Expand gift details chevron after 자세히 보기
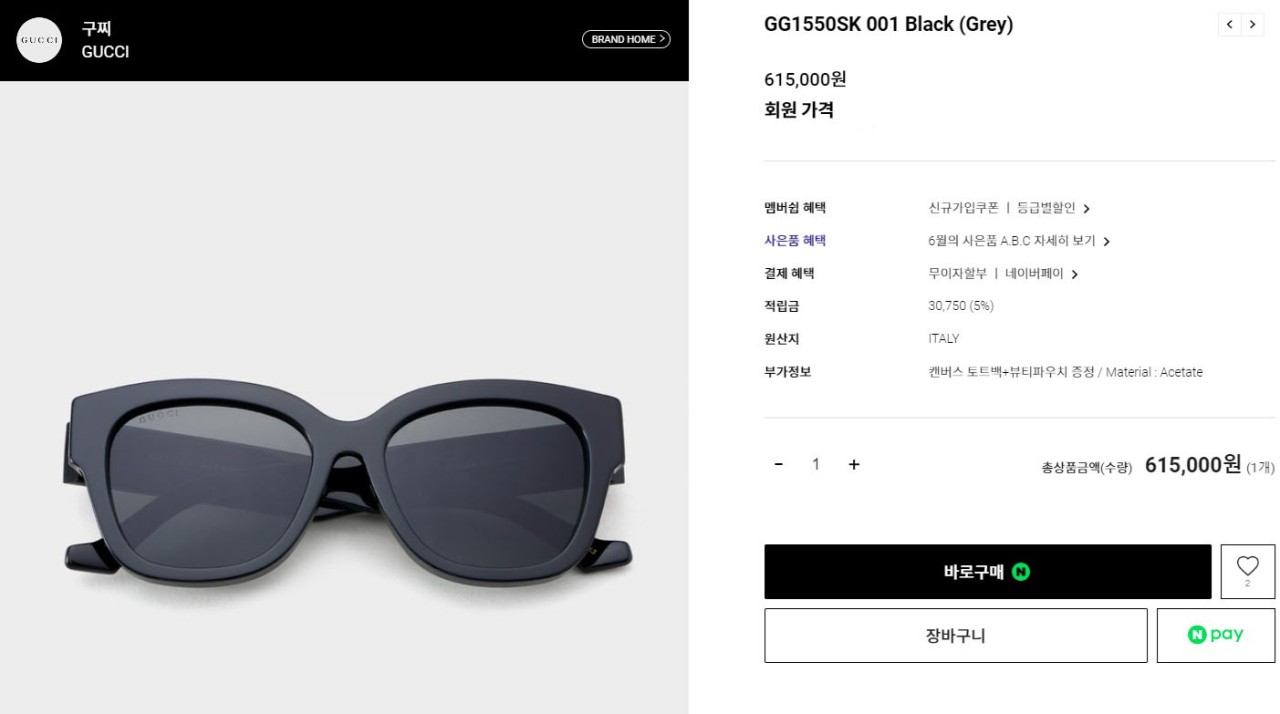Image resolution: width=1280 pixels, height=714 pixels. pos(1107,241)
